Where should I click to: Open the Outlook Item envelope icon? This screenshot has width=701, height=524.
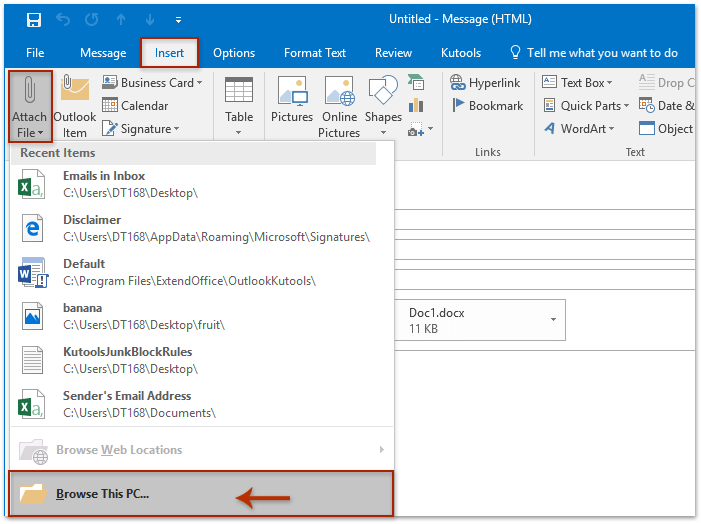click(75, 93)
